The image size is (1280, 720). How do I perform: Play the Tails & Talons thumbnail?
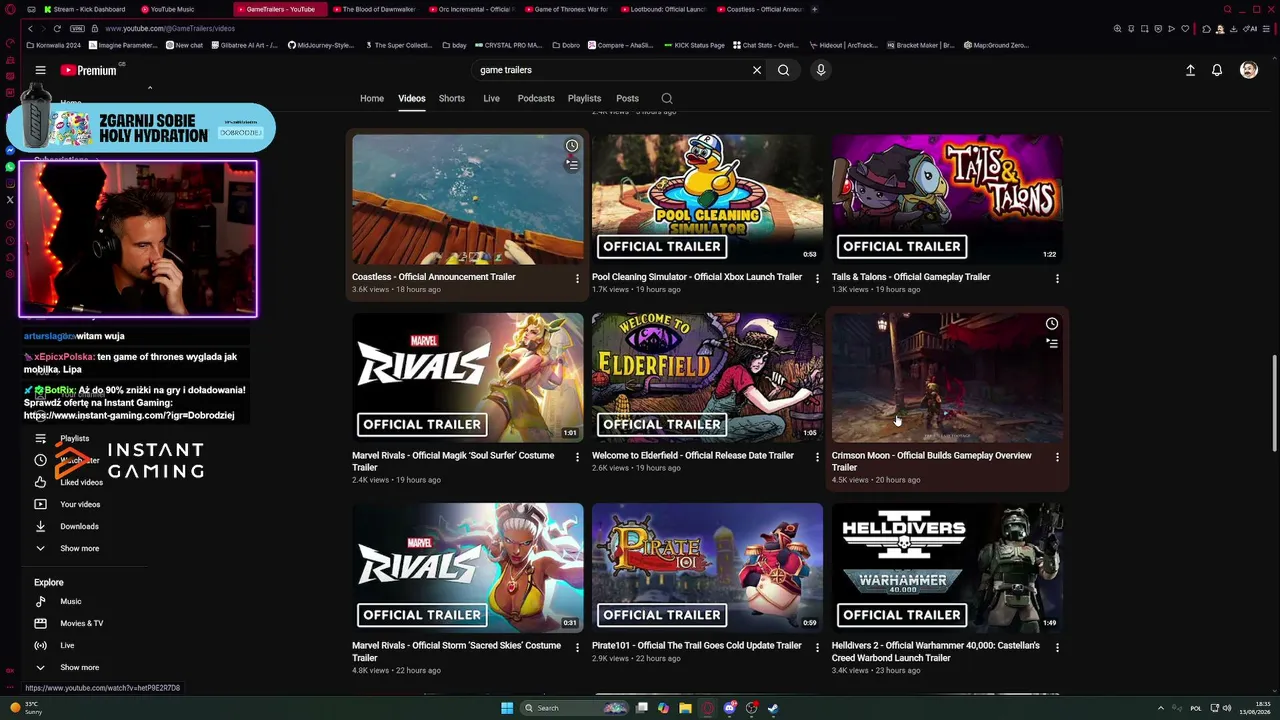click(947, 199)
